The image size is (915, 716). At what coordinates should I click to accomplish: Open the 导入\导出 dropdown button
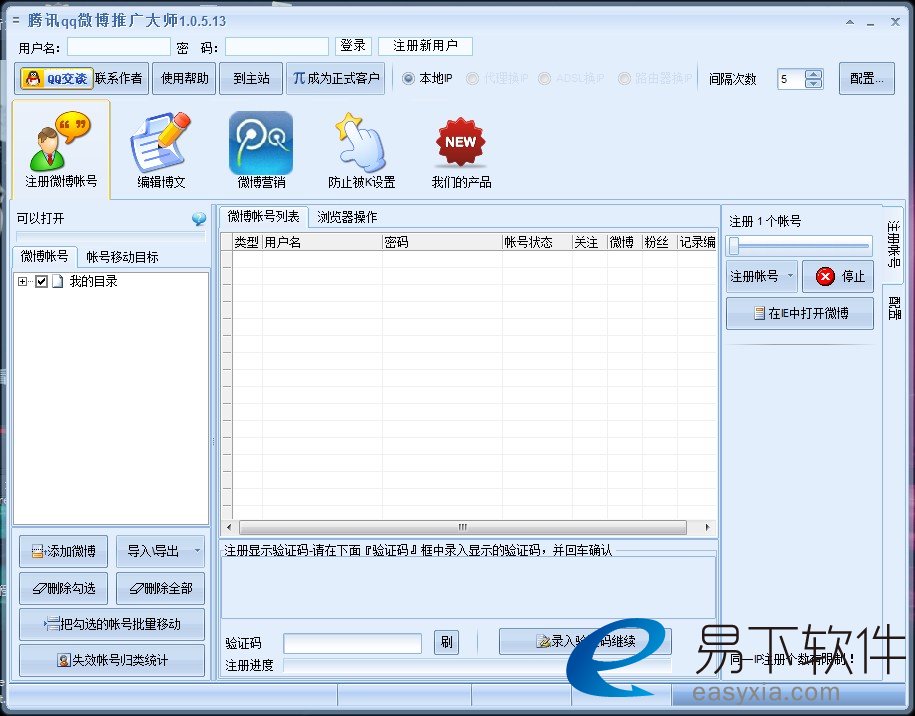[160, 551]
